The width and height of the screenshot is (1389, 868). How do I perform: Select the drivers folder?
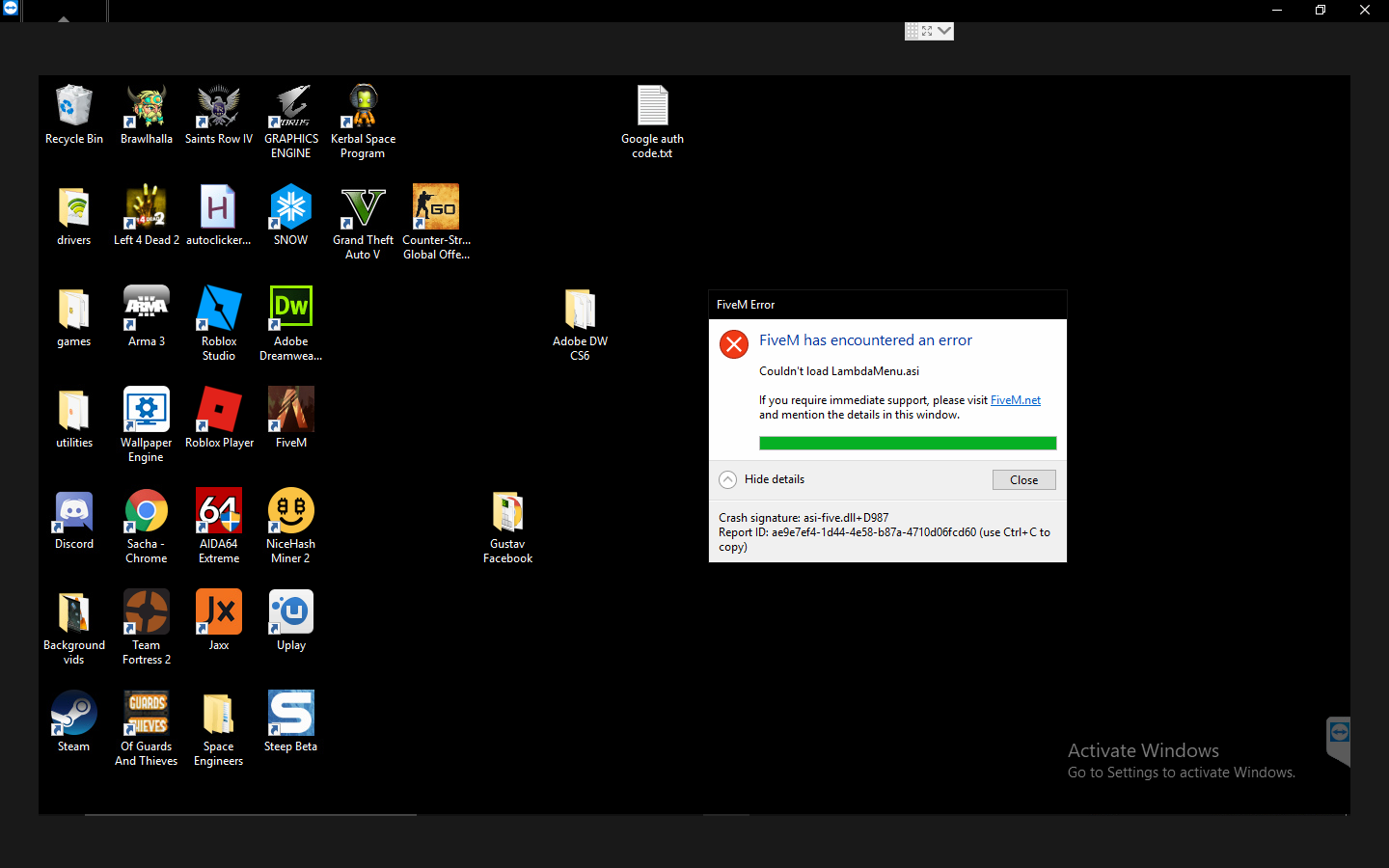pos(74,216)
